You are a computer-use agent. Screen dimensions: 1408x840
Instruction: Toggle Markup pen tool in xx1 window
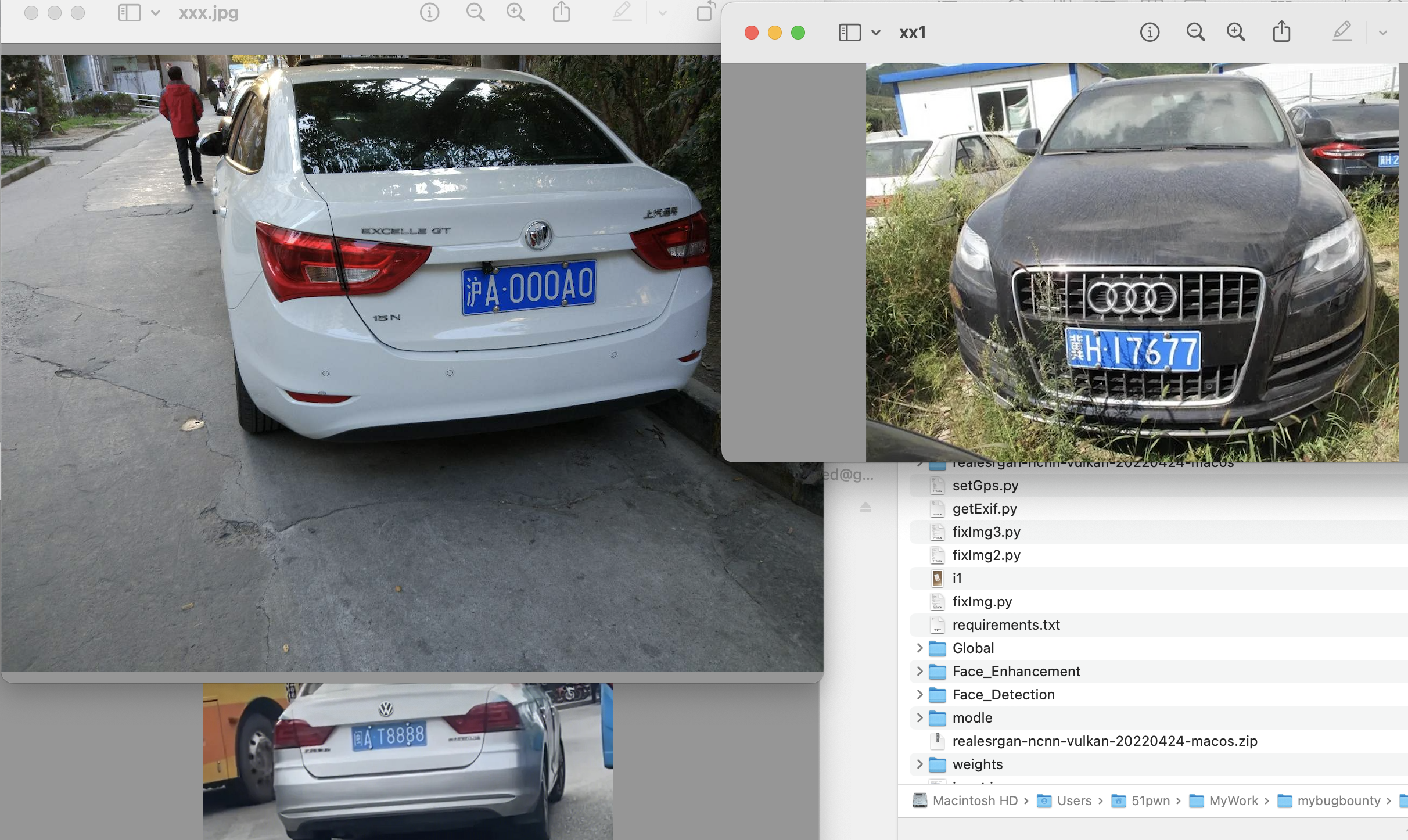coord(1342,32)
